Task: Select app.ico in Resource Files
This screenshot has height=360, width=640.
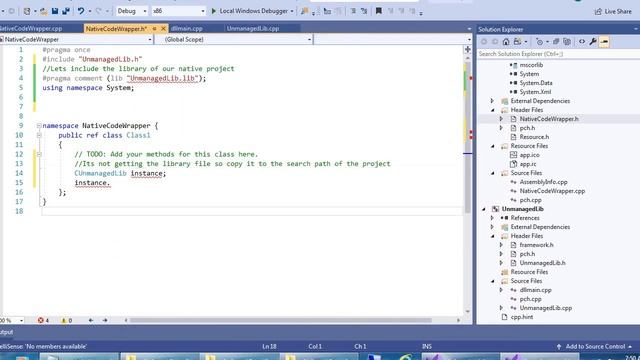Action: click(x=529, y=155)
